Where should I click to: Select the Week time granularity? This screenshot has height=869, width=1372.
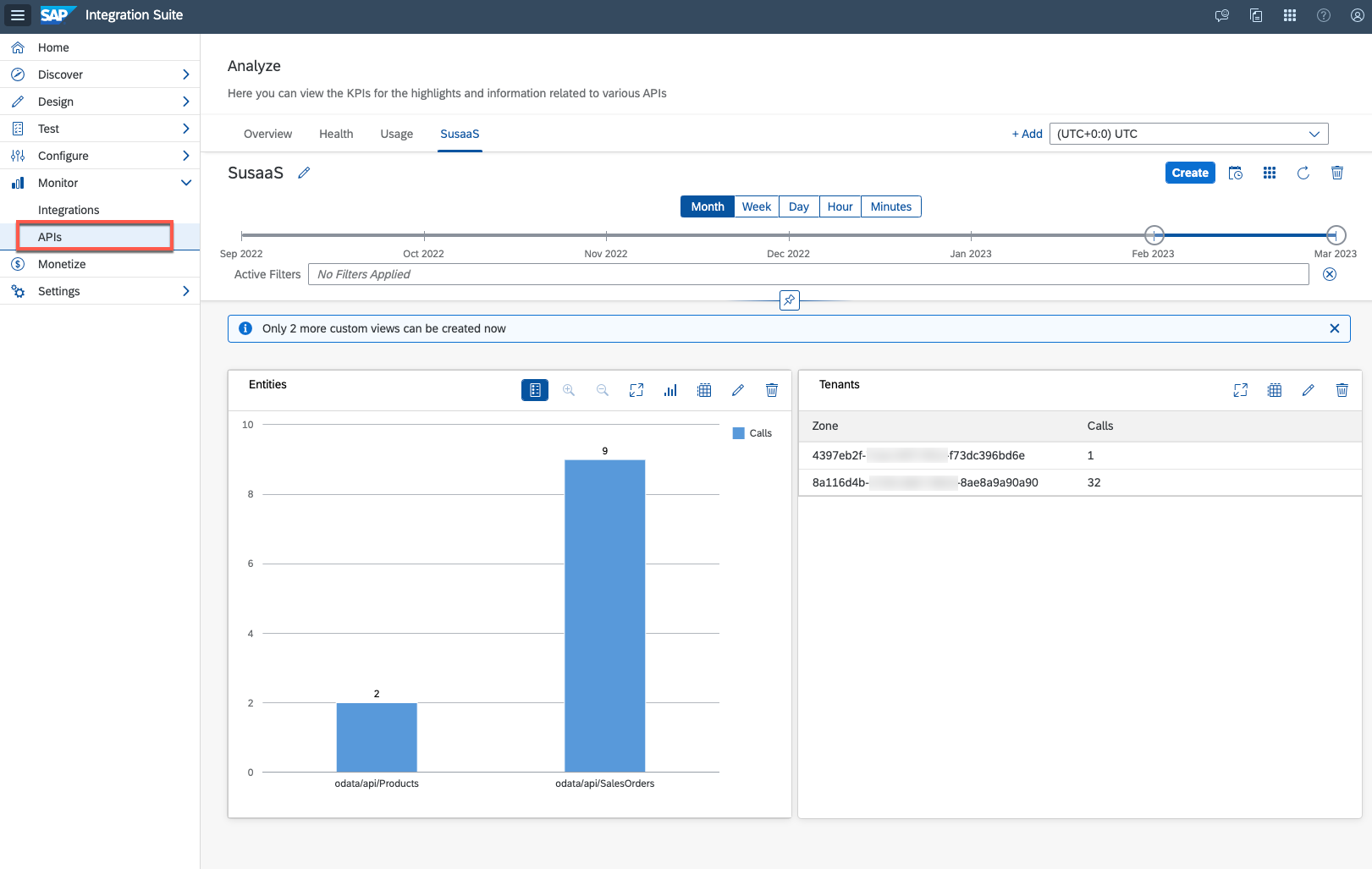pyautogui.click(x=757, y=206)
